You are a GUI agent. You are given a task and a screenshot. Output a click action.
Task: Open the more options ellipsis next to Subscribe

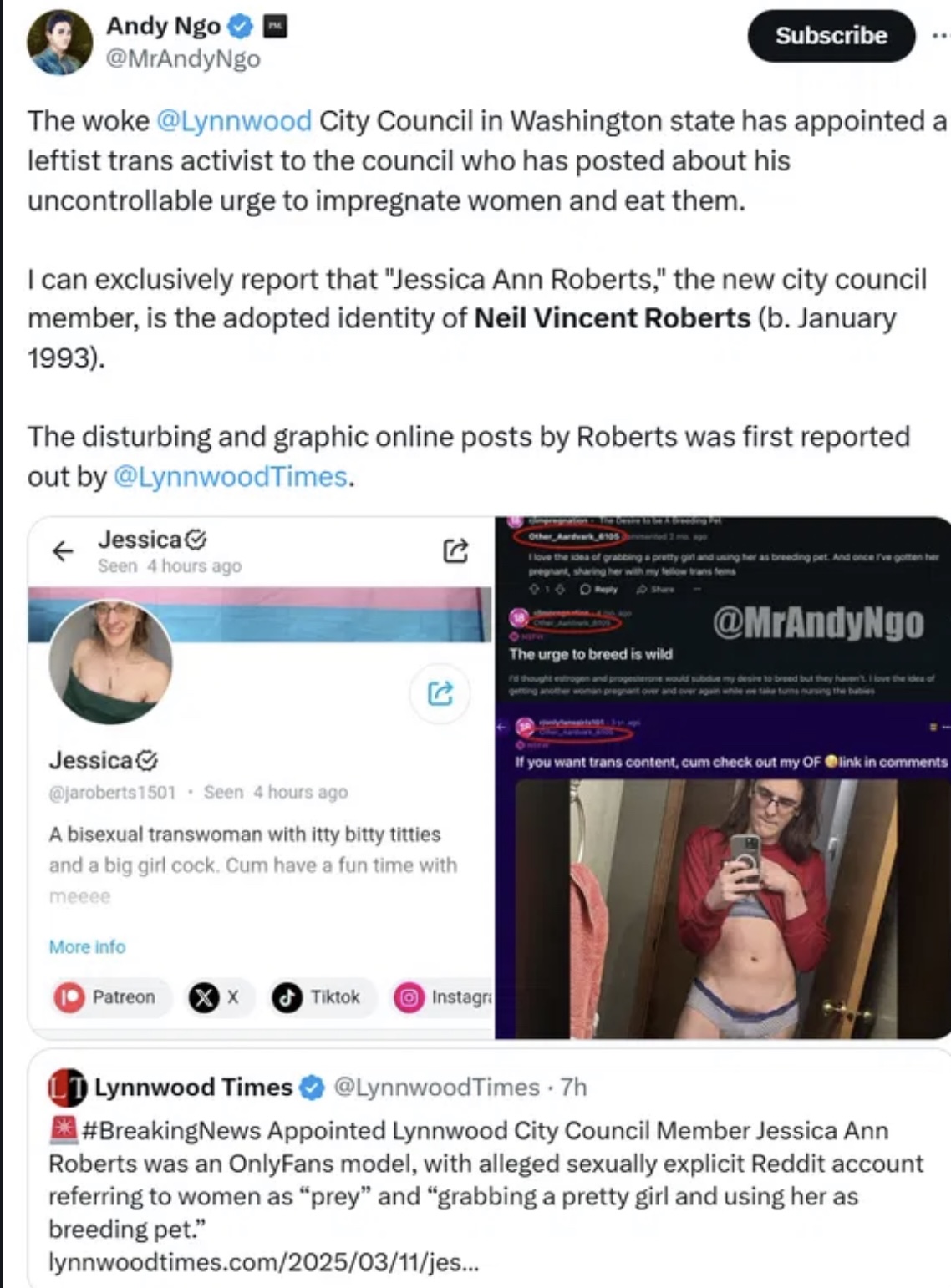coord(940,35)
